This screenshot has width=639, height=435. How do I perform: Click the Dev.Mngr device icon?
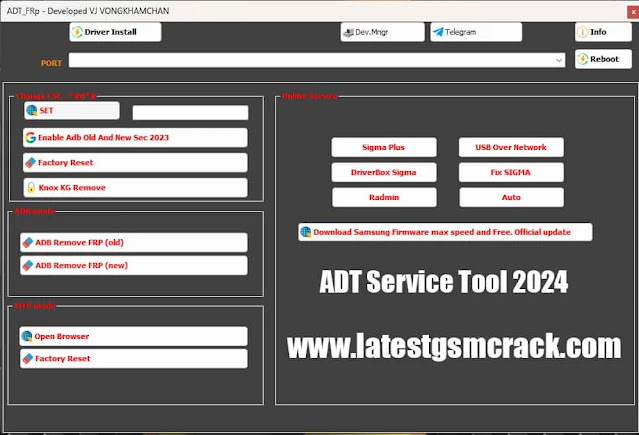348,32
